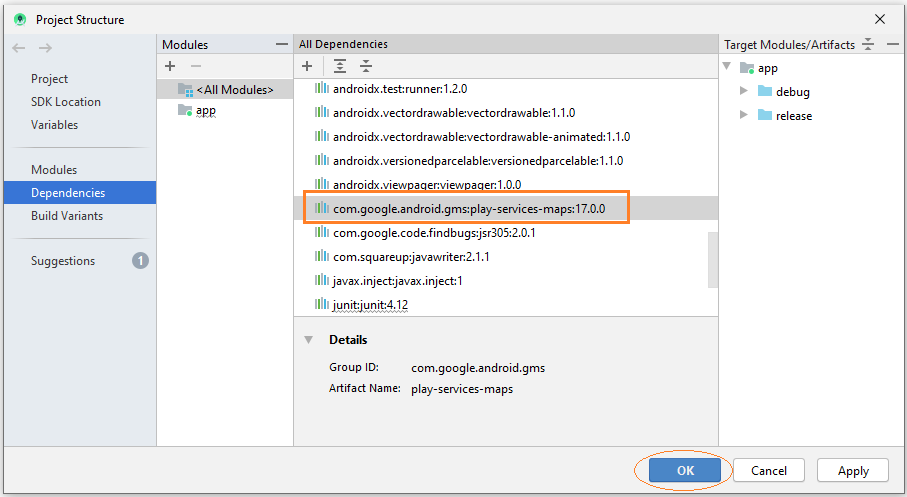Collapse the app target module node

pyautogui.click(x=727, y=67)
